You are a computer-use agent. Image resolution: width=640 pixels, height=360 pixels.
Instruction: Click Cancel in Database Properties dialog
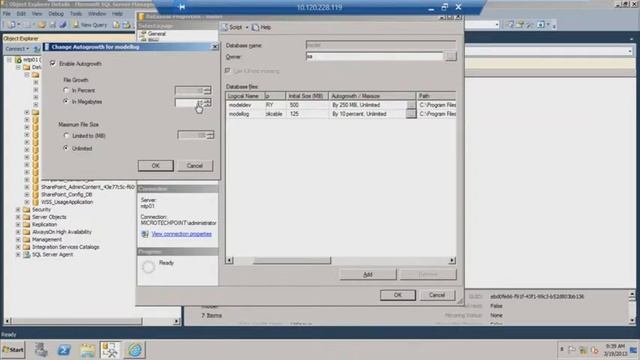pos(437,295)
